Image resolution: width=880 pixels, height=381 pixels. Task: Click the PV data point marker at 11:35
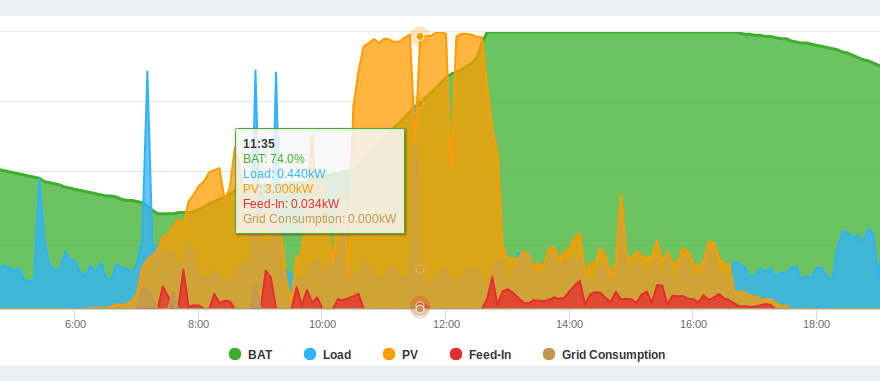pyautogui.click(x=420, y=36)
